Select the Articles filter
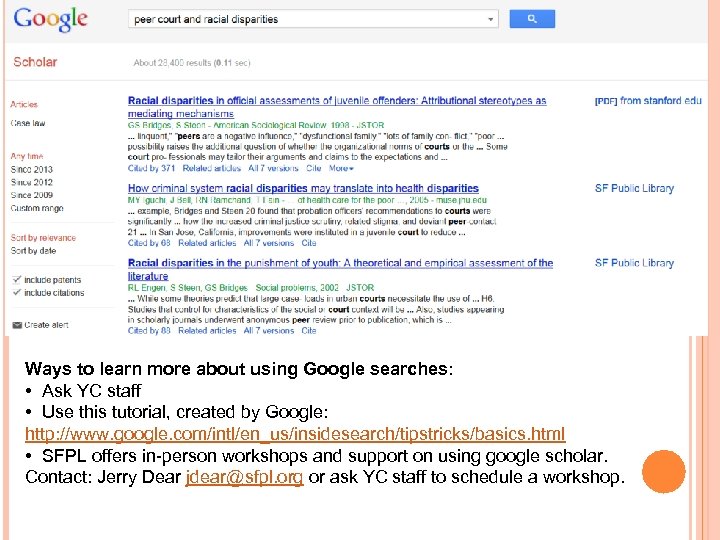This screenshot has width=720, height=540. pos(24,104)
